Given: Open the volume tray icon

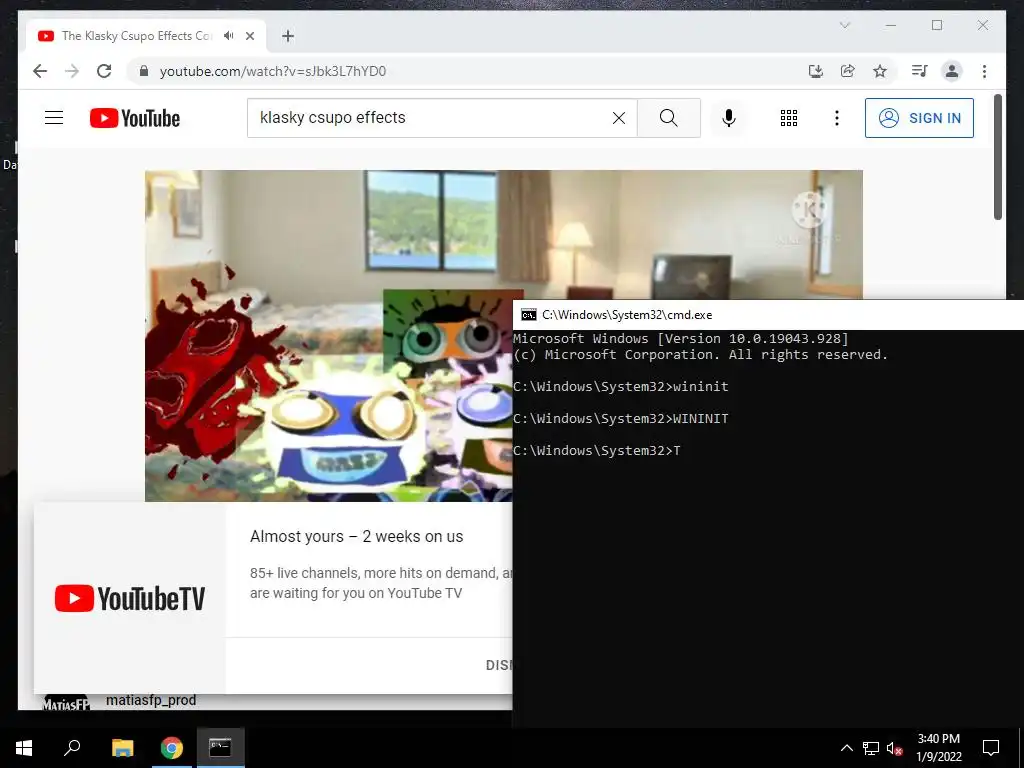Looking at the screenshot, I should pos(894,748).
